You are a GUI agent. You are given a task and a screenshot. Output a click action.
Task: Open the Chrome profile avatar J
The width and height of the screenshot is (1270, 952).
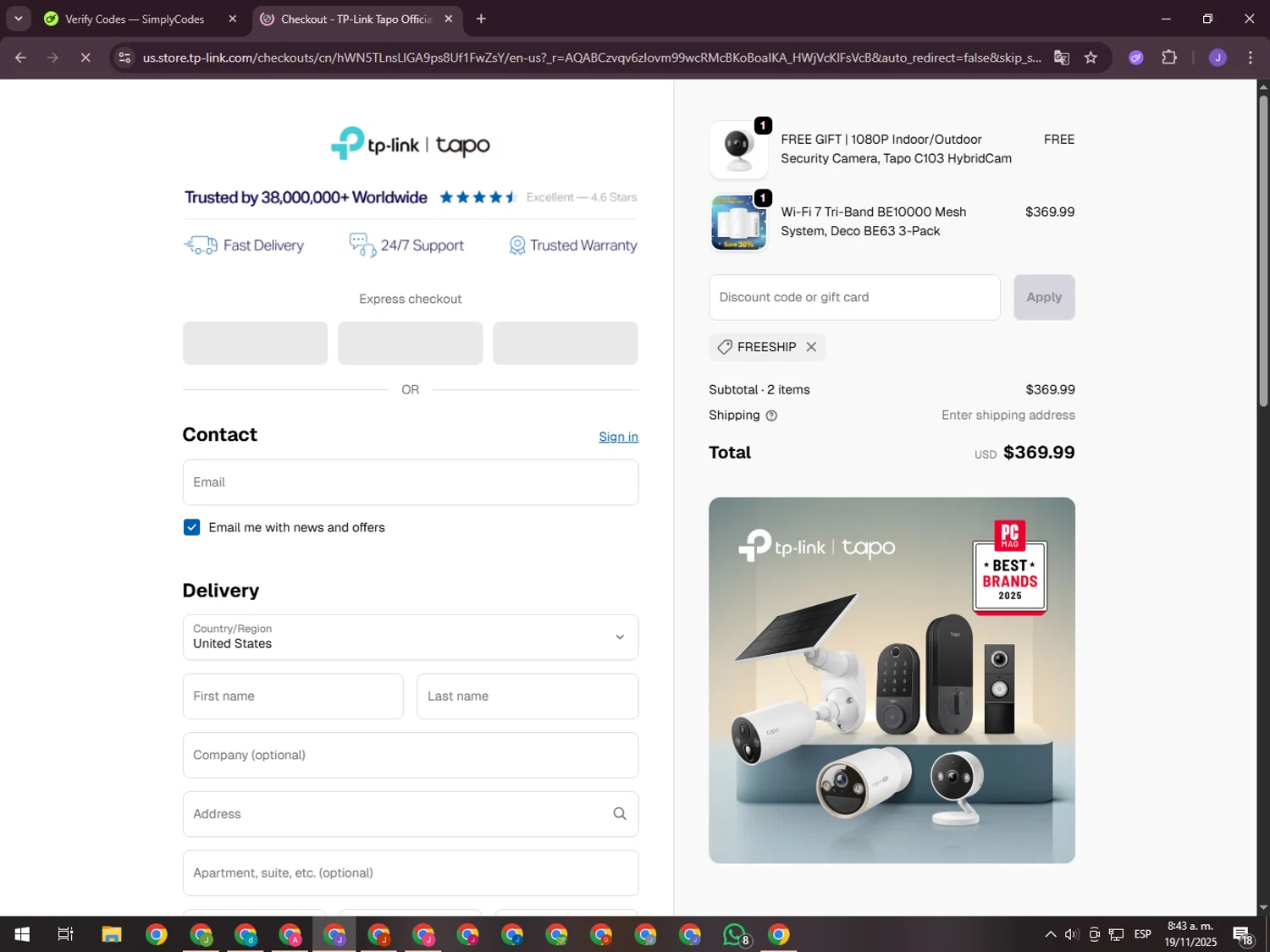(x=1218, y=58)
